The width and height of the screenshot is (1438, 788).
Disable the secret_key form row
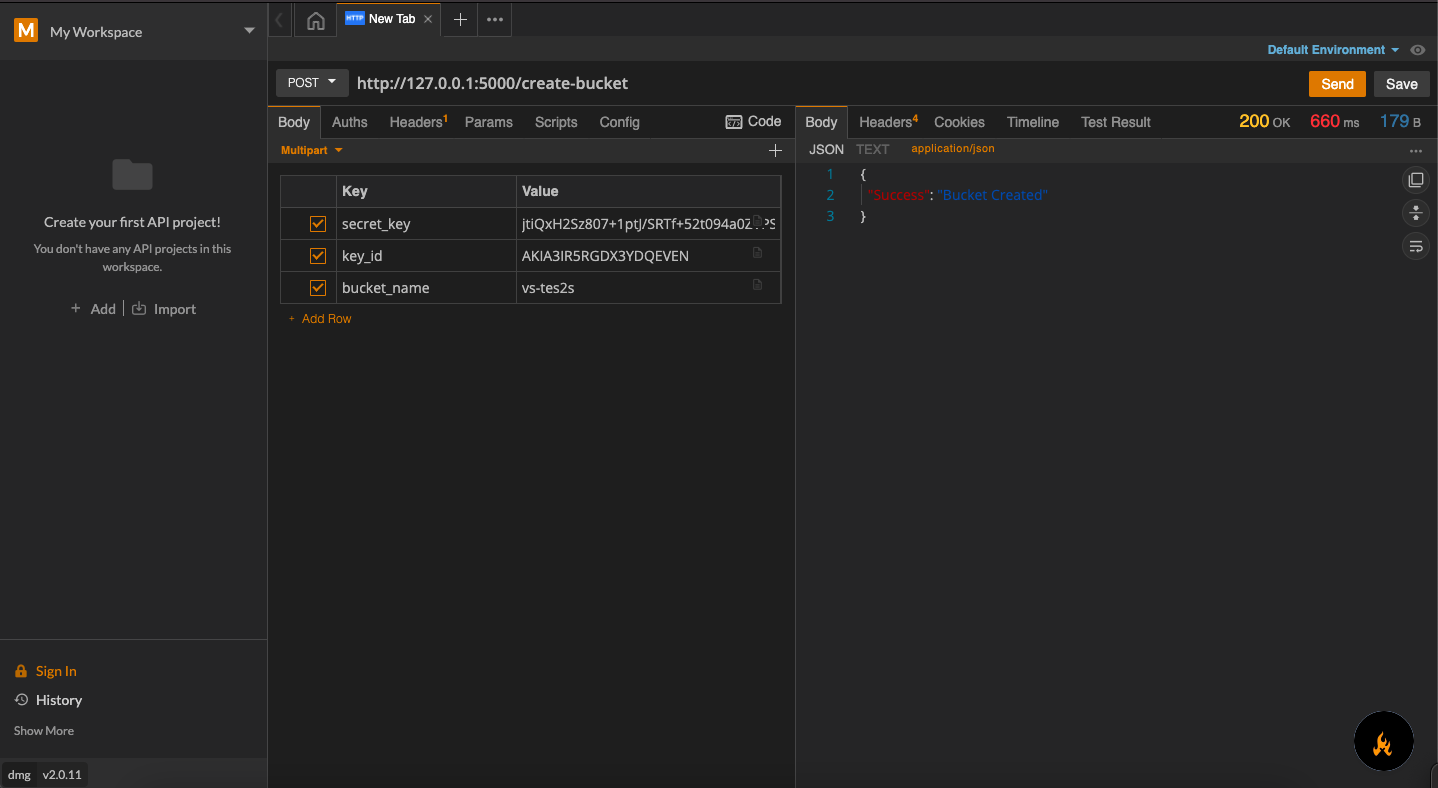317,223
